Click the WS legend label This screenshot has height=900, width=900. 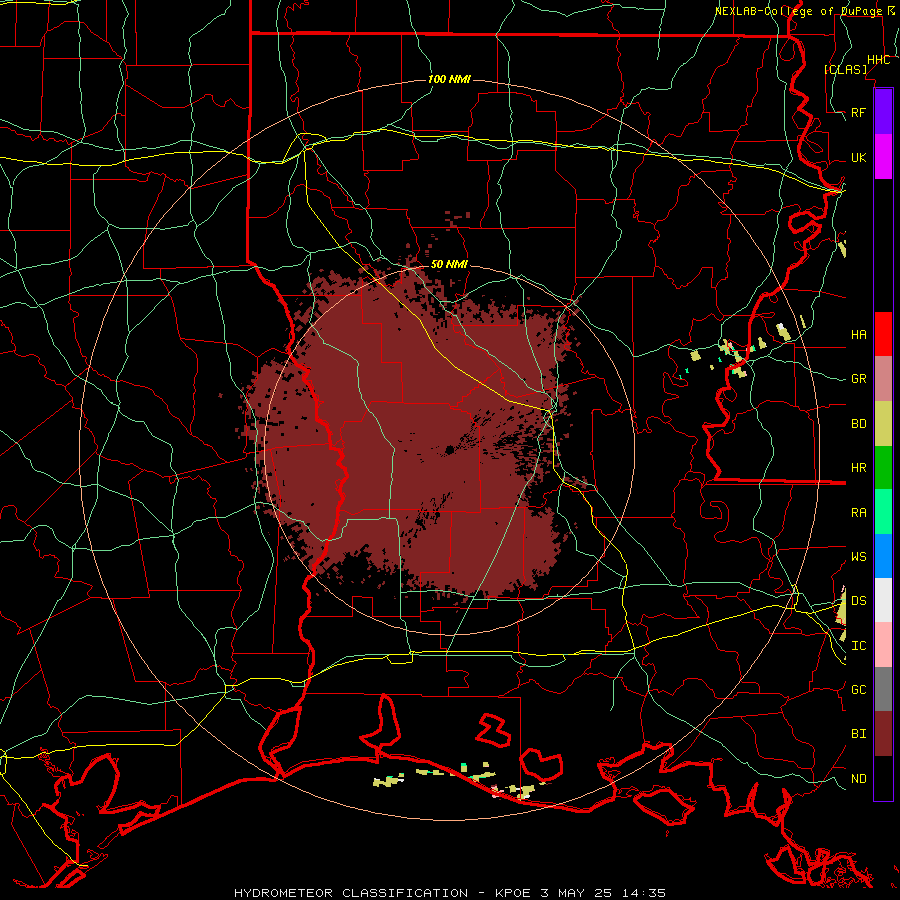coord(859,556)
